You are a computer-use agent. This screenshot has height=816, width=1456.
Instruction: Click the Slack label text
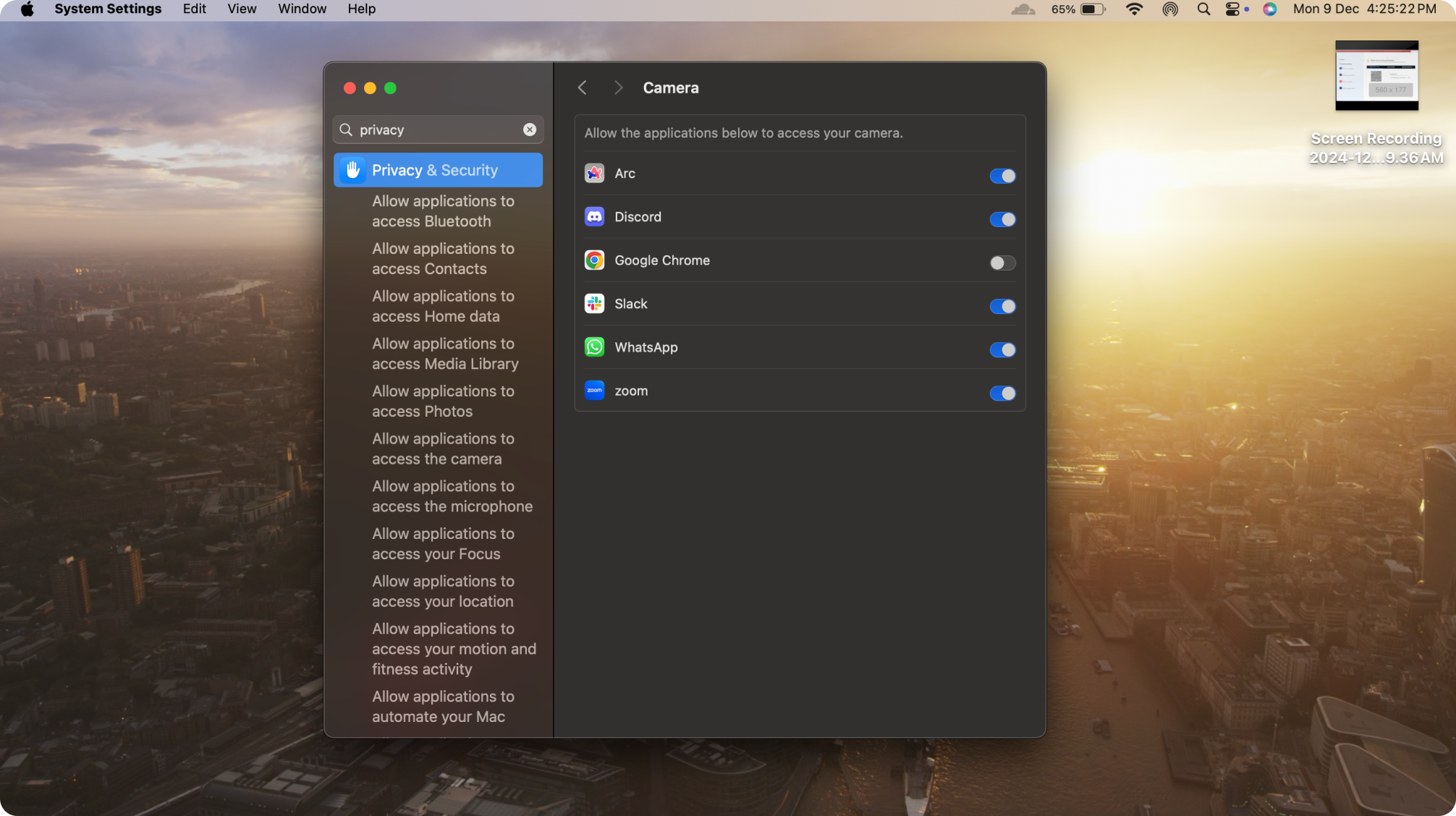tap(630, 304)
